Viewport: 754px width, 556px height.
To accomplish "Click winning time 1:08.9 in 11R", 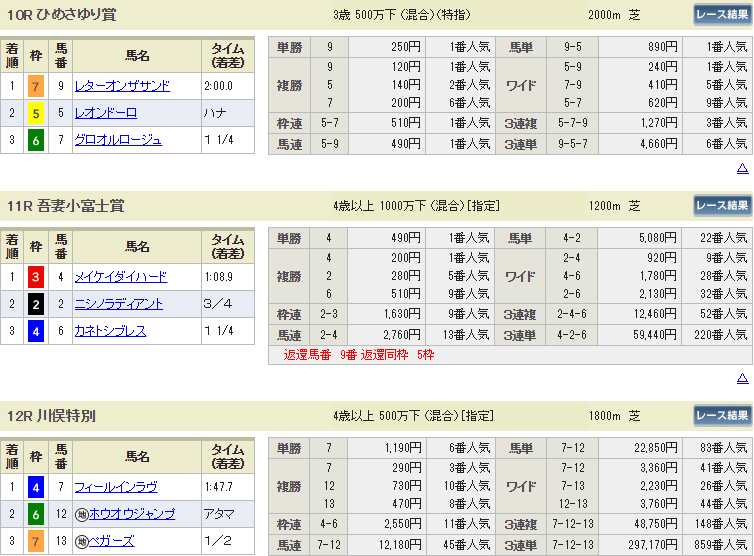I will tap(218, 277).
